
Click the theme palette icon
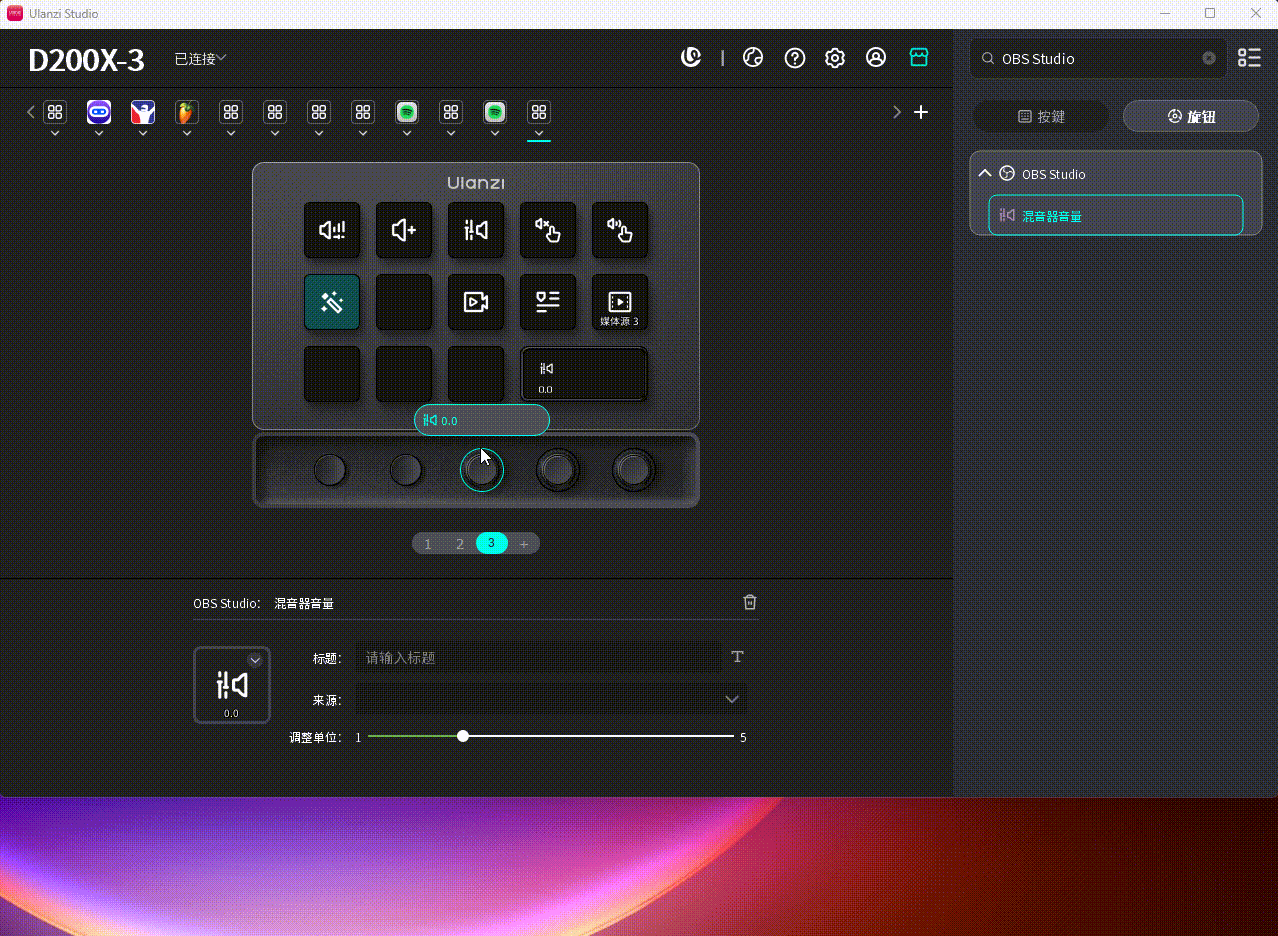pos(753,58)
